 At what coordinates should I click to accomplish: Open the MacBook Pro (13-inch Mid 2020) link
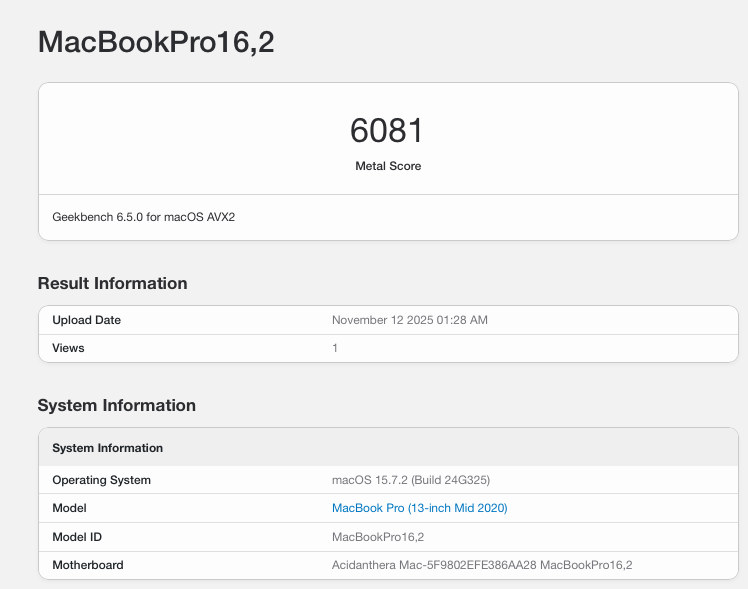click(419, 508)
